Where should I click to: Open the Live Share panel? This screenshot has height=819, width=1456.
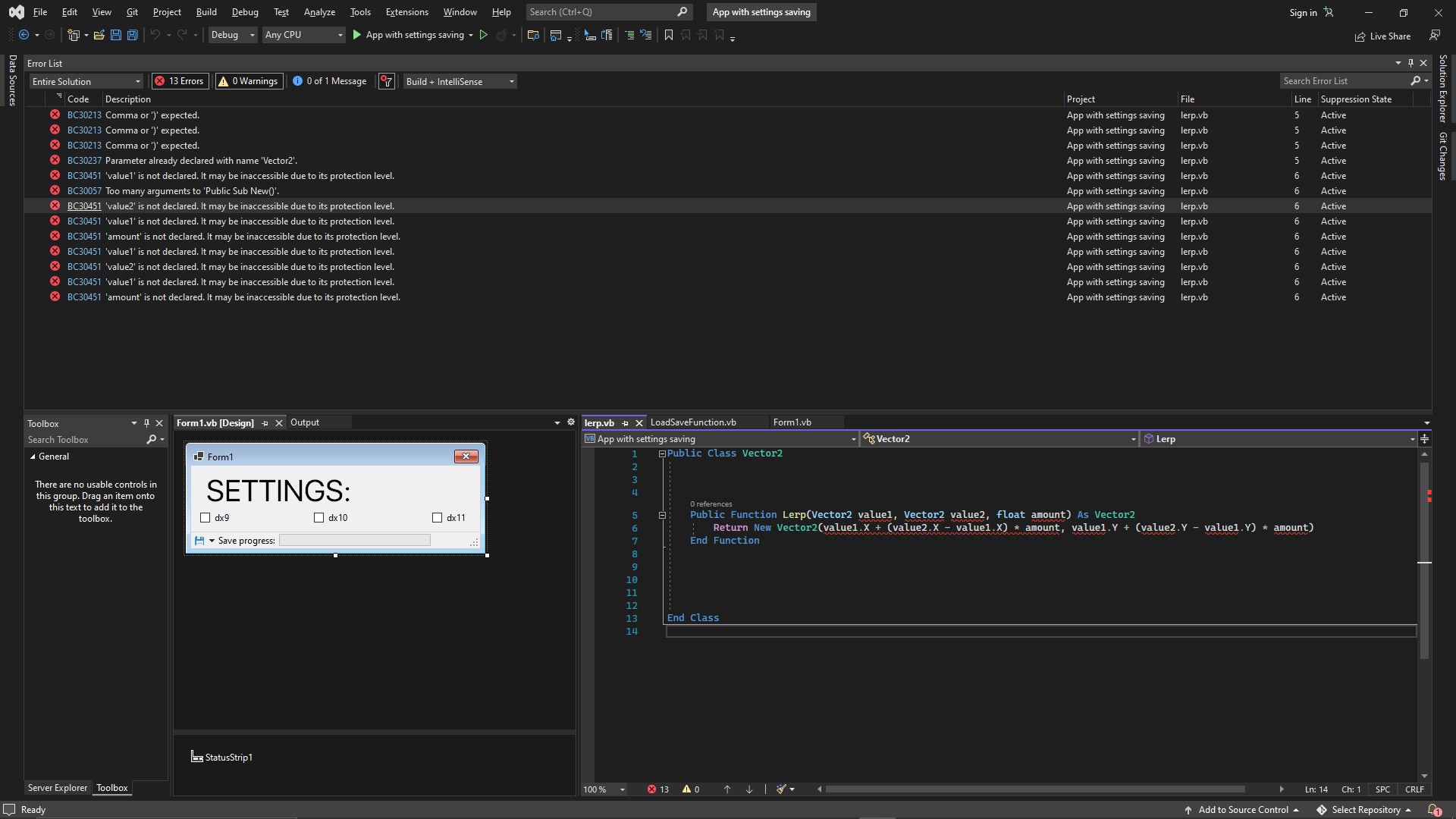coord(1382,36)
